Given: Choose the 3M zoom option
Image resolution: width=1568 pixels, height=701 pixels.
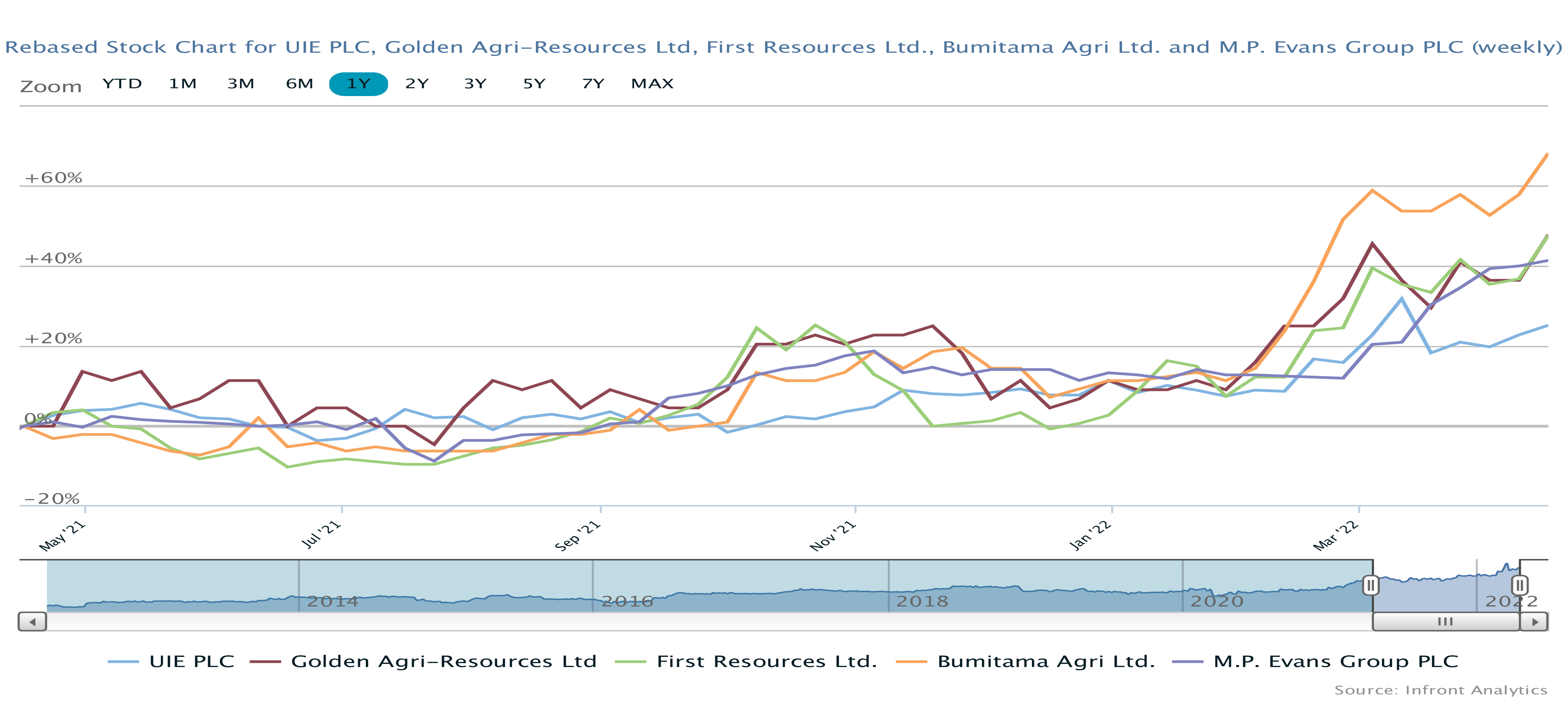Looking at the screenshot, I should [241, 84].
